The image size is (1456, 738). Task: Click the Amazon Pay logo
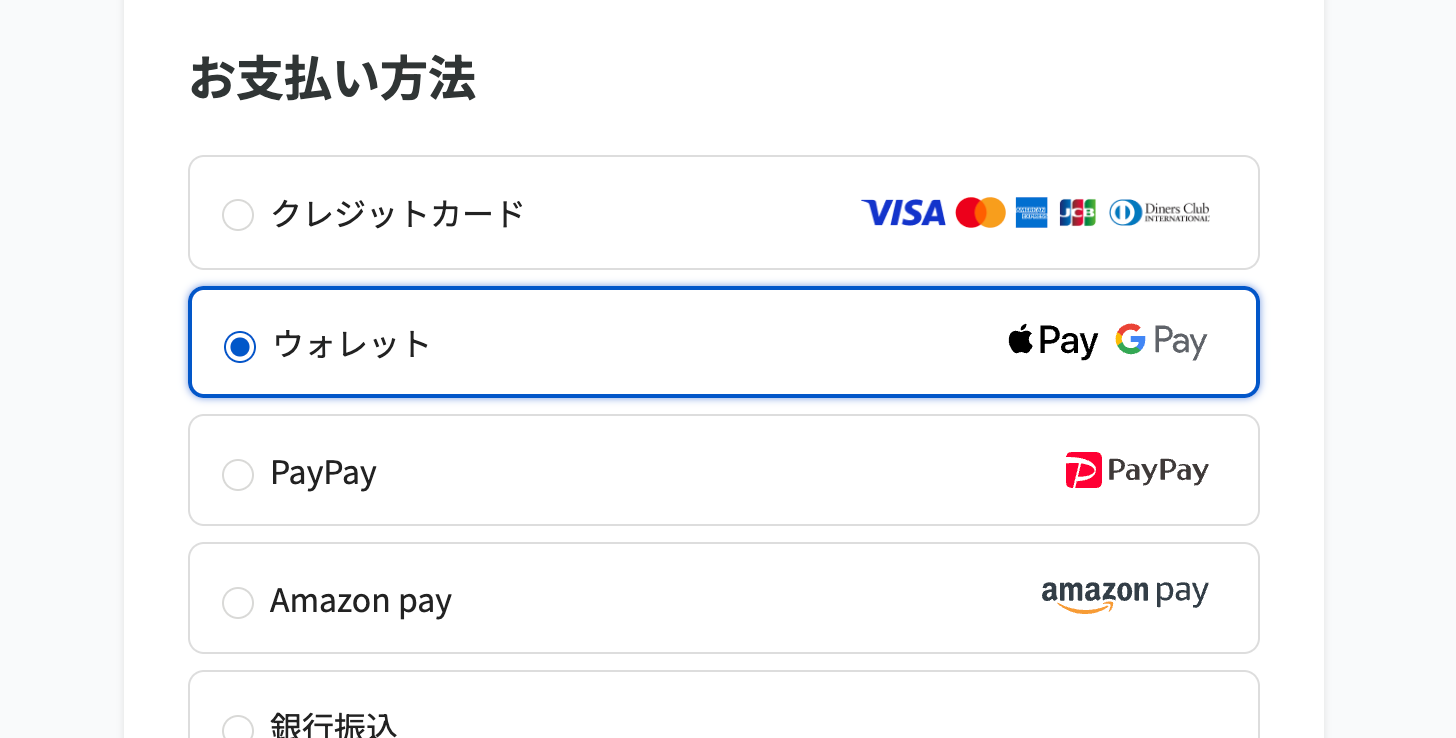coord(1125,596)
